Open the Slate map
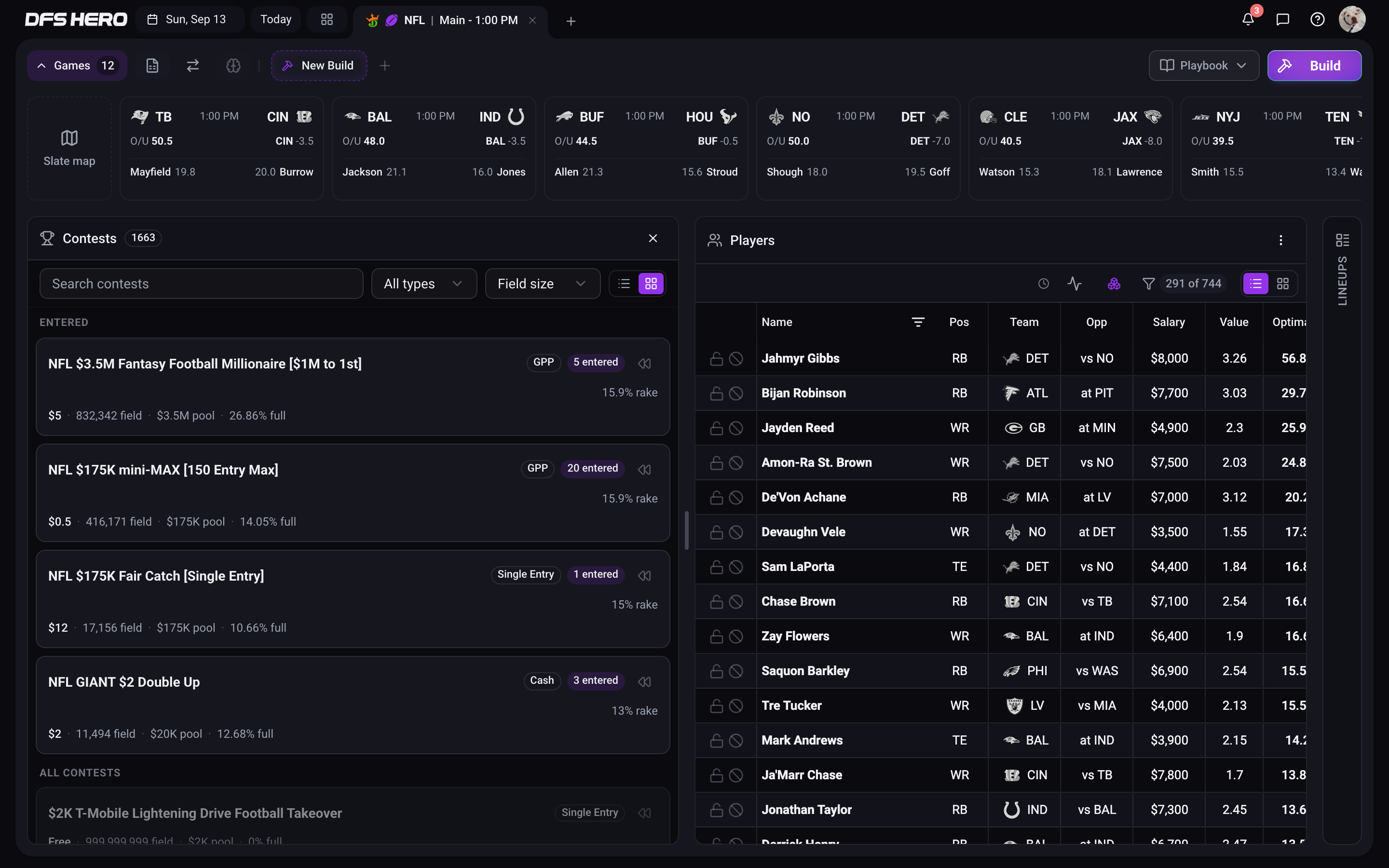This screenshot has height=868, width=1389. click(69, 148)
